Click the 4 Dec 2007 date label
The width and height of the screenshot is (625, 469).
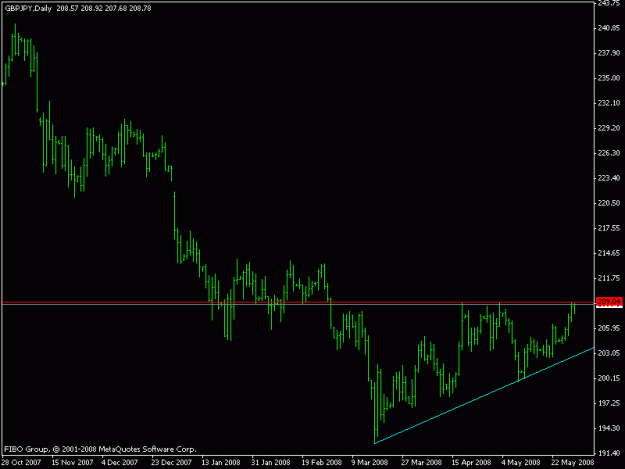click(120, 462)
